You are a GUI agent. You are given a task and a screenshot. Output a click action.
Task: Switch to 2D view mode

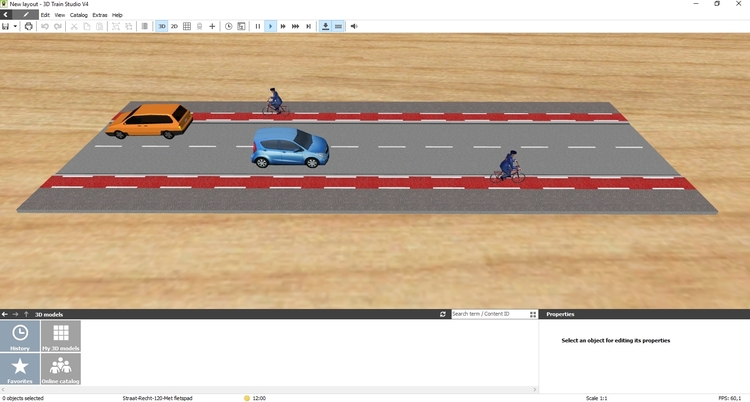(174, 26)
